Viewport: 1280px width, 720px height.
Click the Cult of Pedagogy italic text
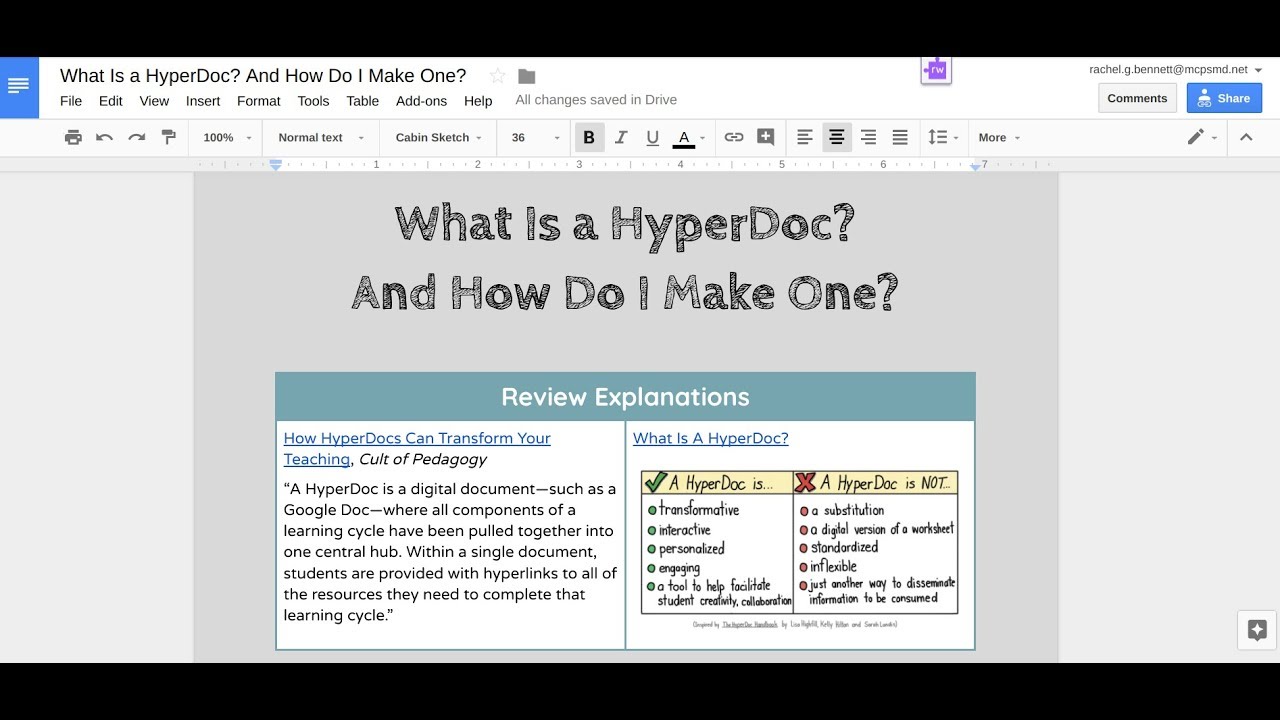click(422, 459)
